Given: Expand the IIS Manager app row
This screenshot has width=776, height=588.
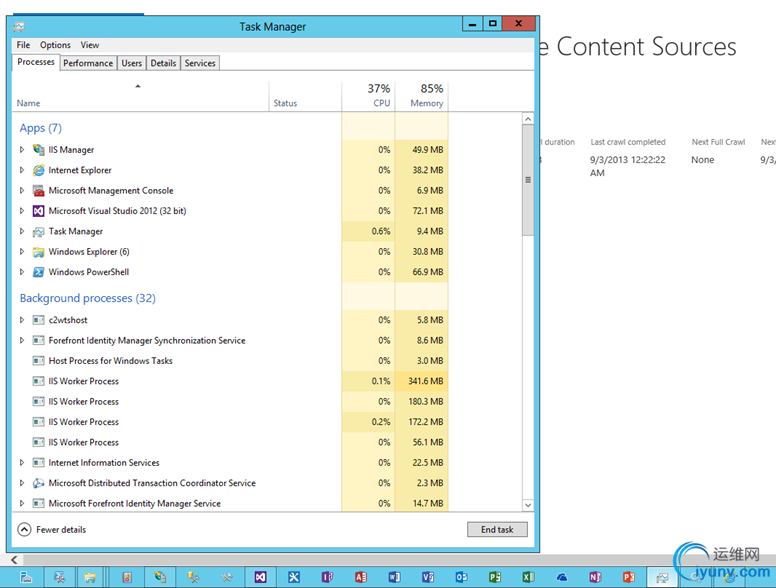Looking at the screenshot, I should pos(22,149).
